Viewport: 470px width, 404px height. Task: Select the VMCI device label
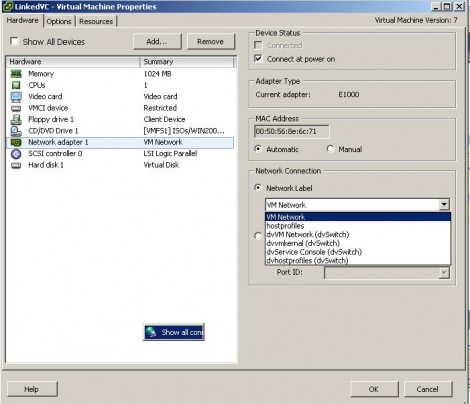coord(48,108)
